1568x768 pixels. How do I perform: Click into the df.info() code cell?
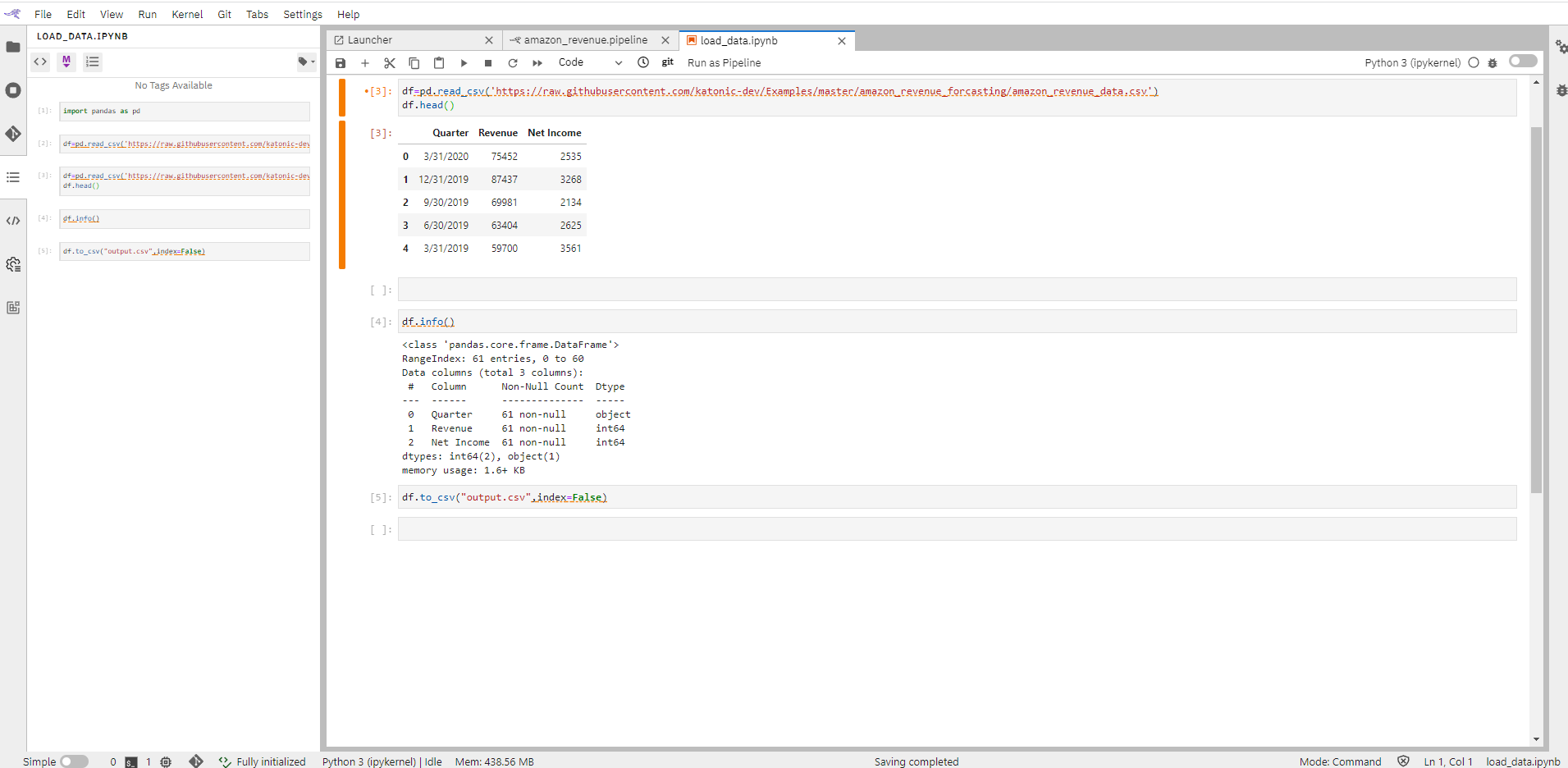(x=957, y=322)
